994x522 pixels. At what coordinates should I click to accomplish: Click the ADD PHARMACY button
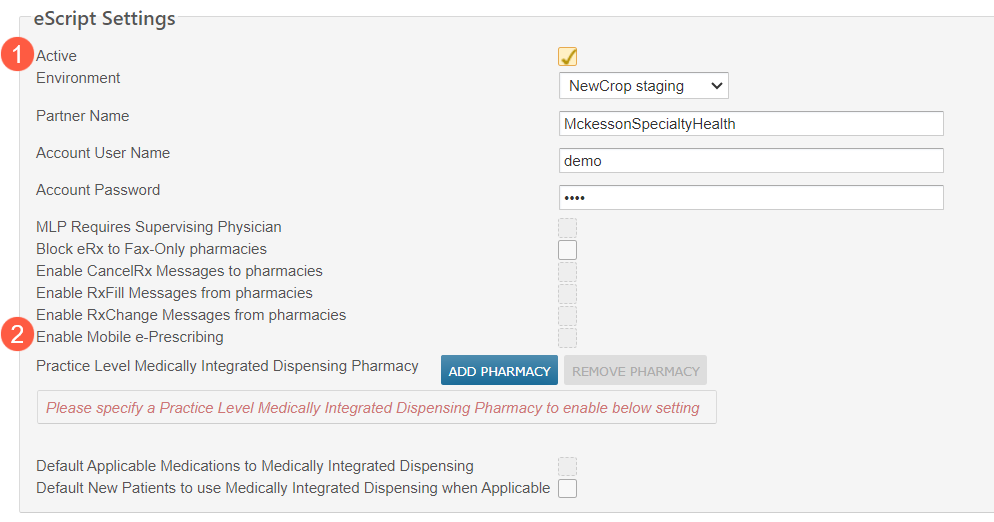(499, 371)
